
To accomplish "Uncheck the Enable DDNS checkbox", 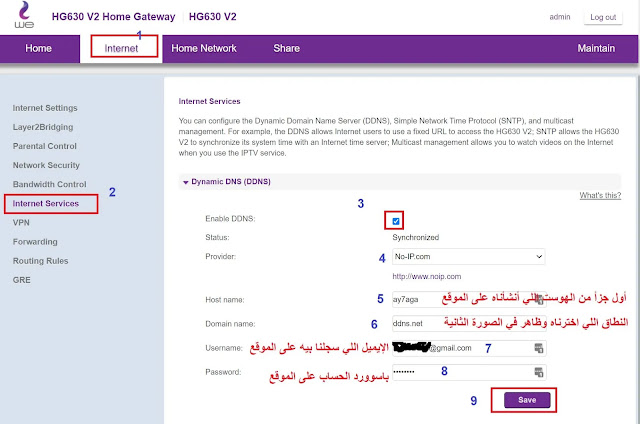I will click(x=396, y=221).
